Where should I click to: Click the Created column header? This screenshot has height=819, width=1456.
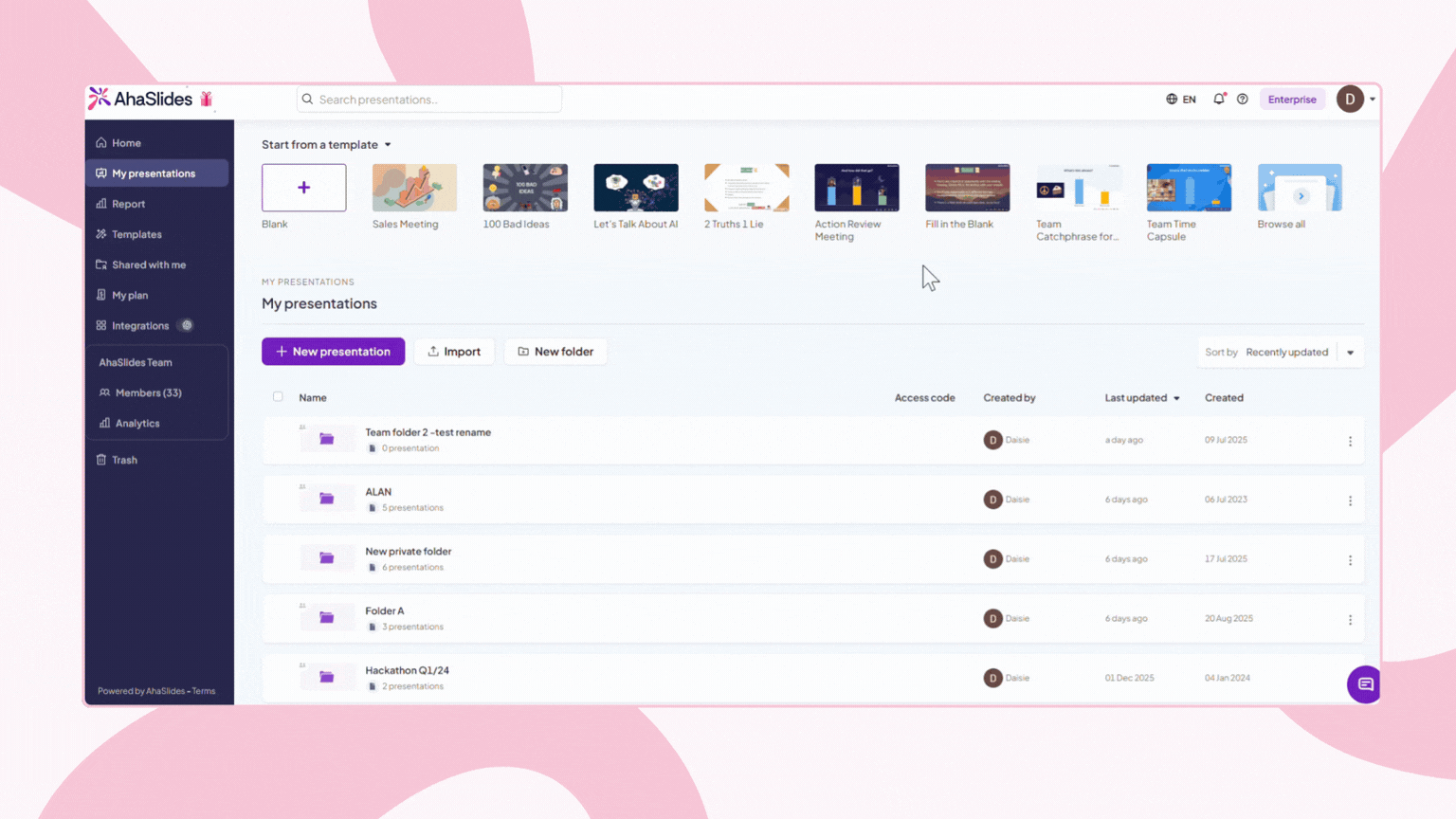(x=1224, y=398)
